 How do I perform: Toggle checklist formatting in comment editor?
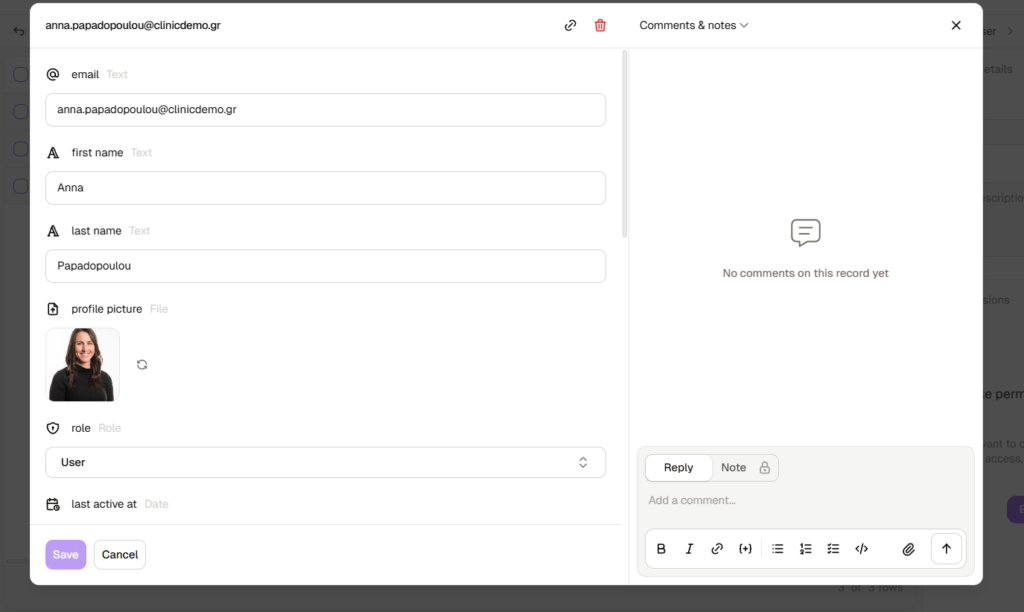pyautogui.click(x=833, y=549)
